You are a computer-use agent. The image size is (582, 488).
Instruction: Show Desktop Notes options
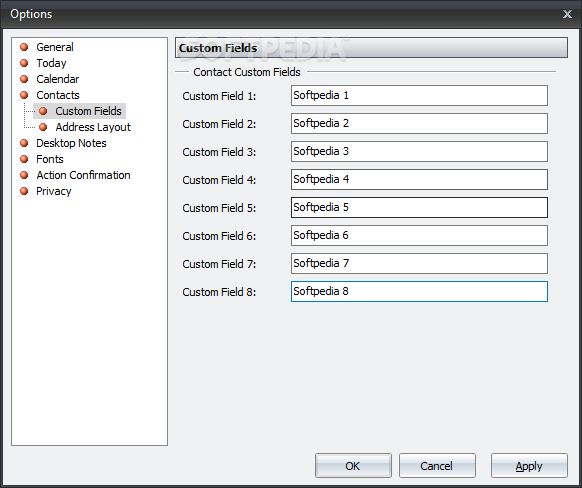[71, 143]
